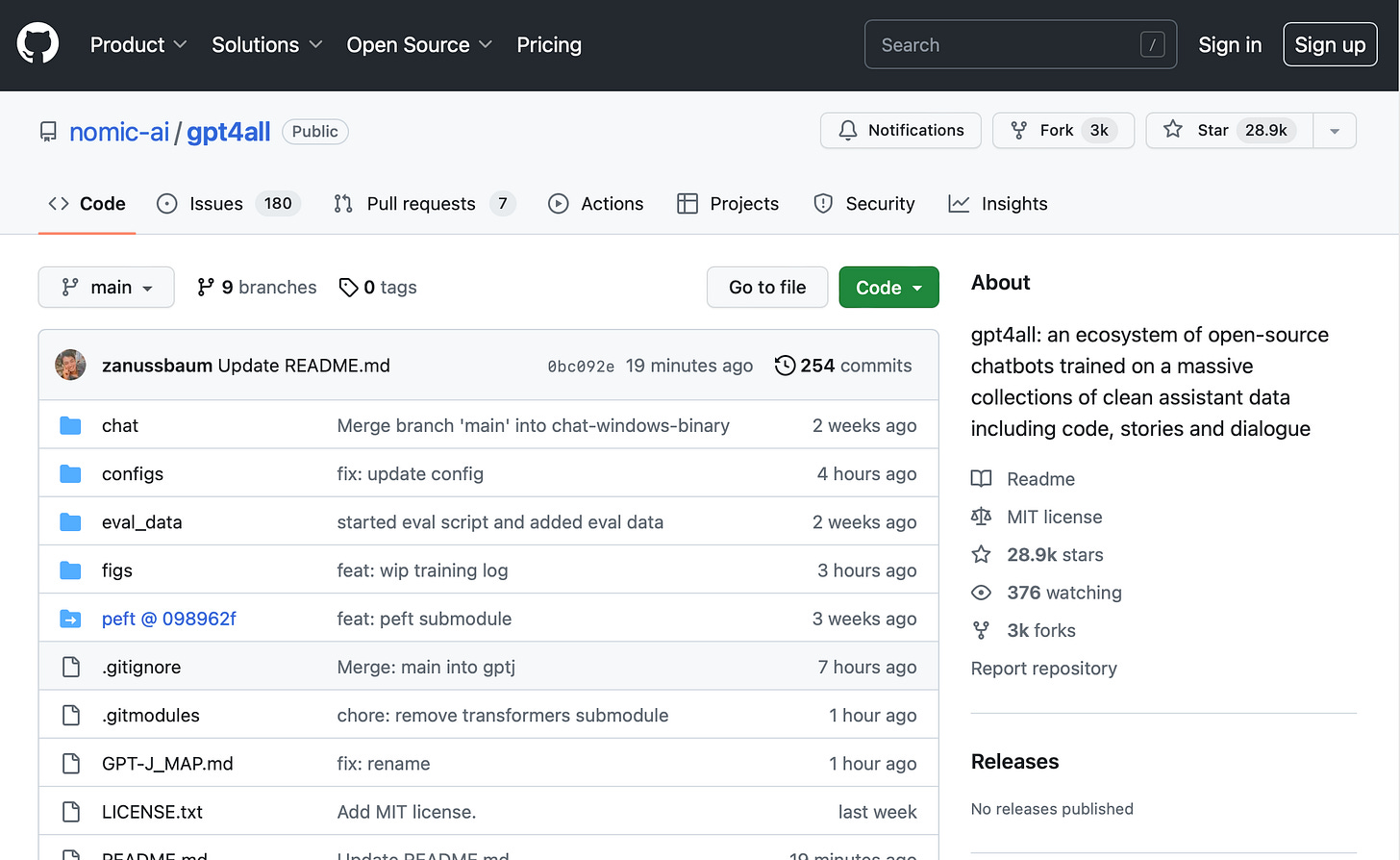Open the Solutions dropdown menu

[266, 45]
